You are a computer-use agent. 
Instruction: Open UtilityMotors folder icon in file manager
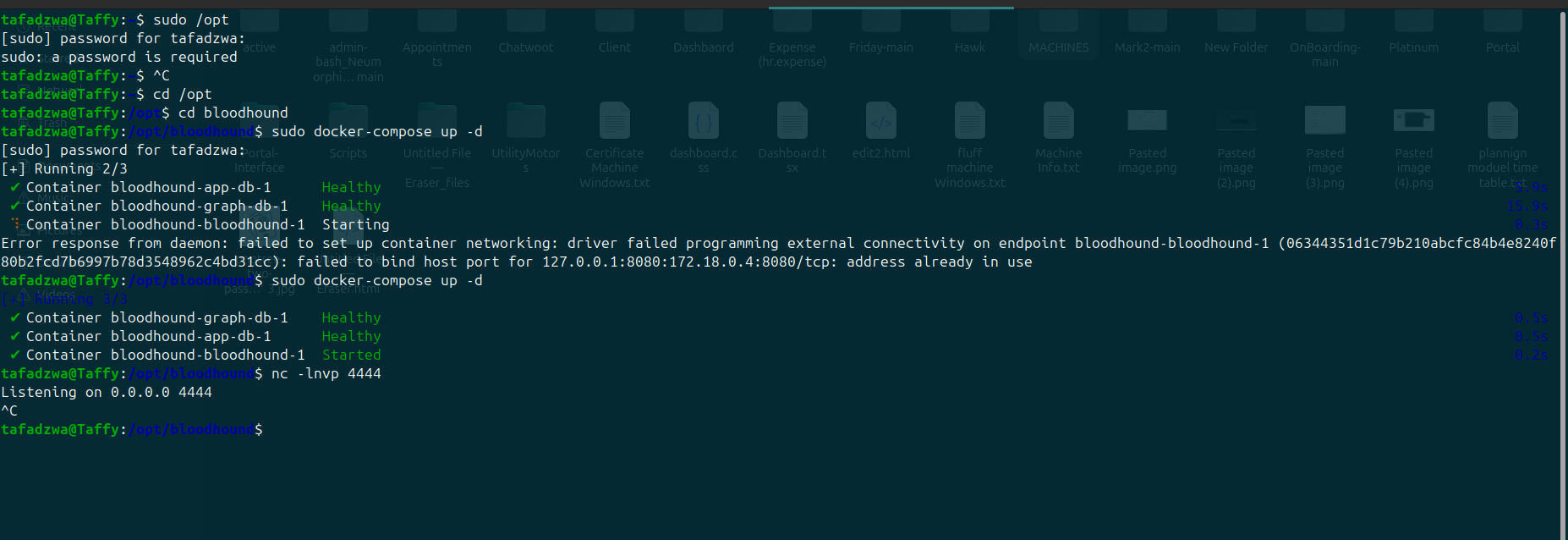(x=526, y=120)
